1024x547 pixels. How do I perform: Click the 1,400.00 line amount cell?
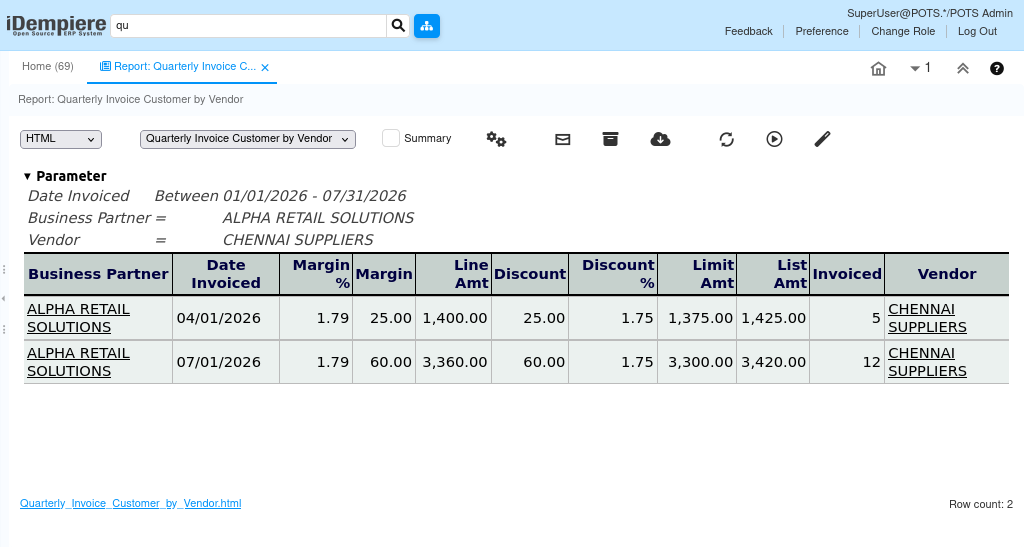tap(455, 318)
